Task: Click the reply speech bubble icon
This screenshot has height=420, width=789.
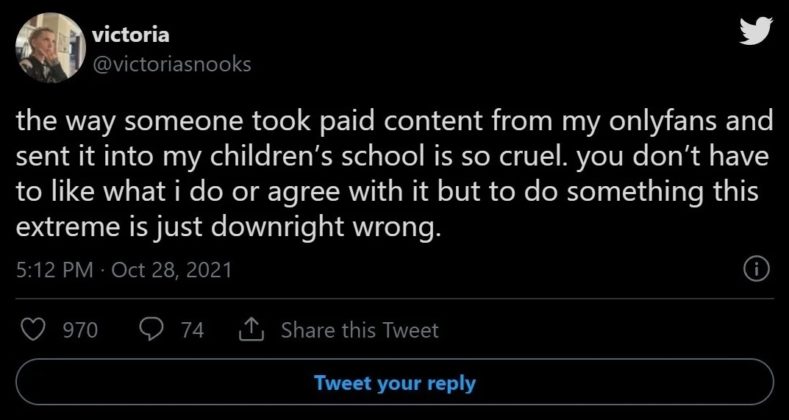Action: [x=153, y=330]
